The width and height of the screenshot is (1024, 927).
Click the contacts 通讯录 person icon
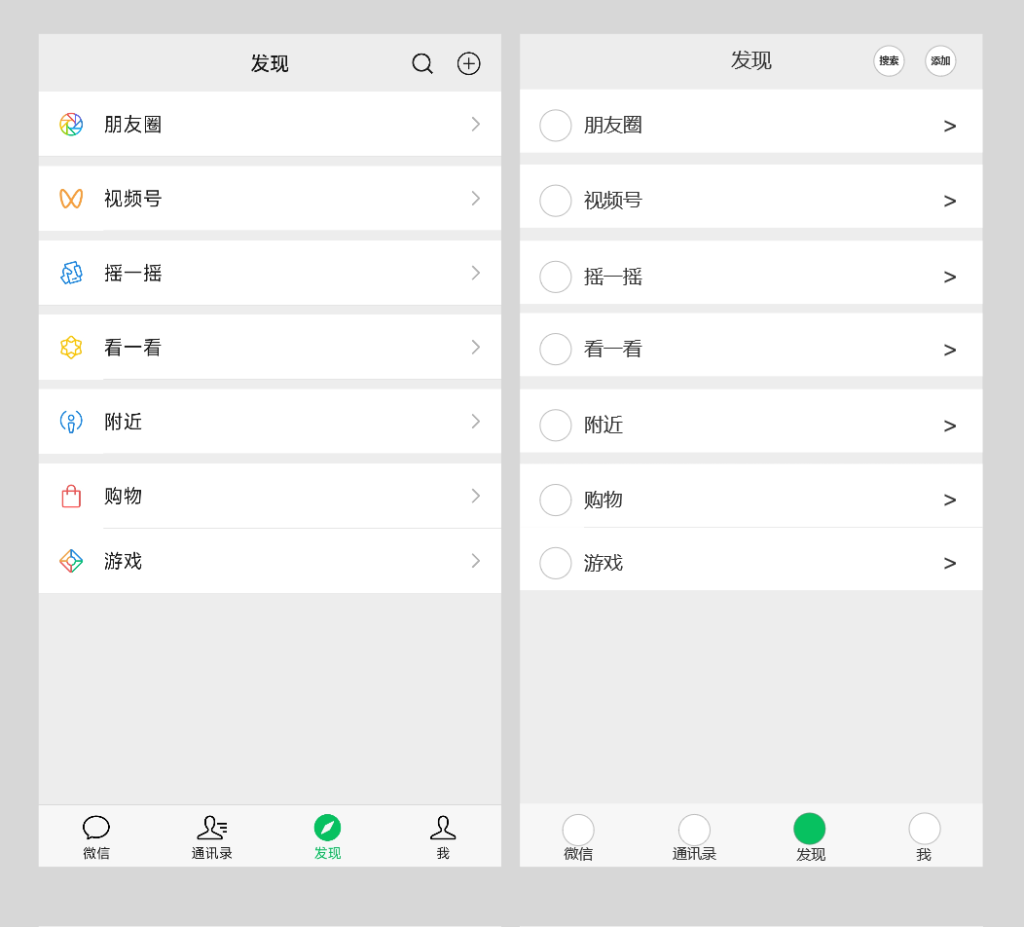(x=212, y=827)
